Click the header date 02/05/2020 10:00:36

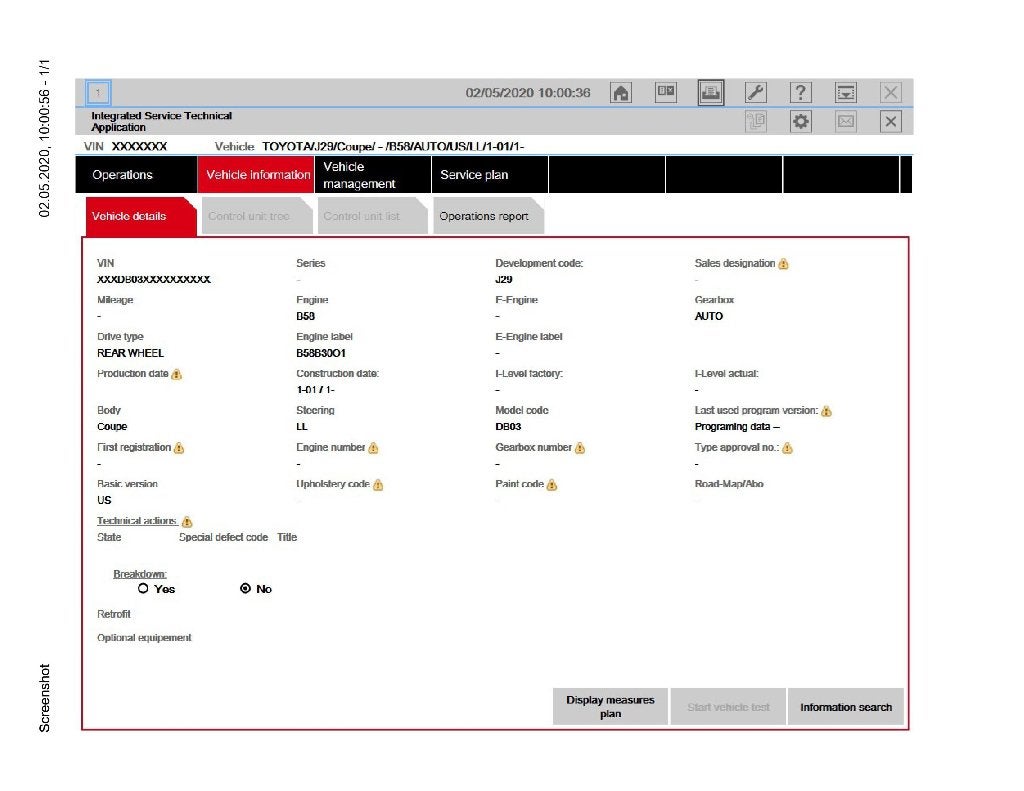pyautogui.click(x=528, y=93)
